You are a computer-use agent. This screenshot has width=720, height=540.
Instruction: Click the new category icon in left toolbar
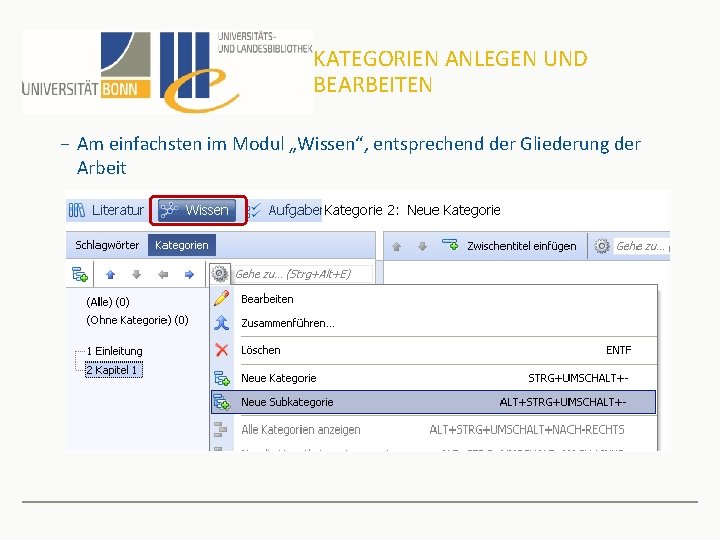[x=80, y=274]
